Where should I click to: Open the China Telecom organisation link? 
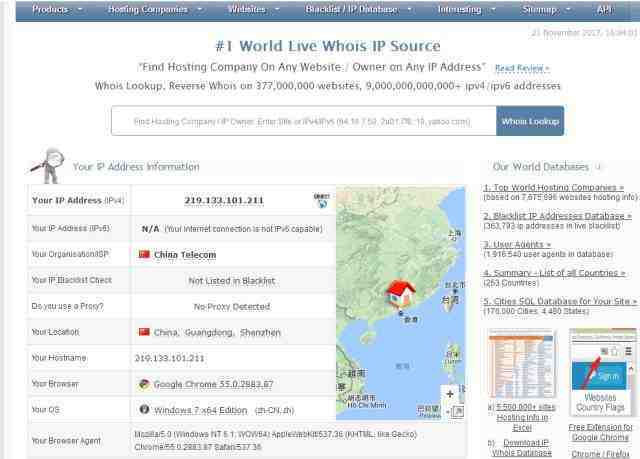tap(185, 255)
